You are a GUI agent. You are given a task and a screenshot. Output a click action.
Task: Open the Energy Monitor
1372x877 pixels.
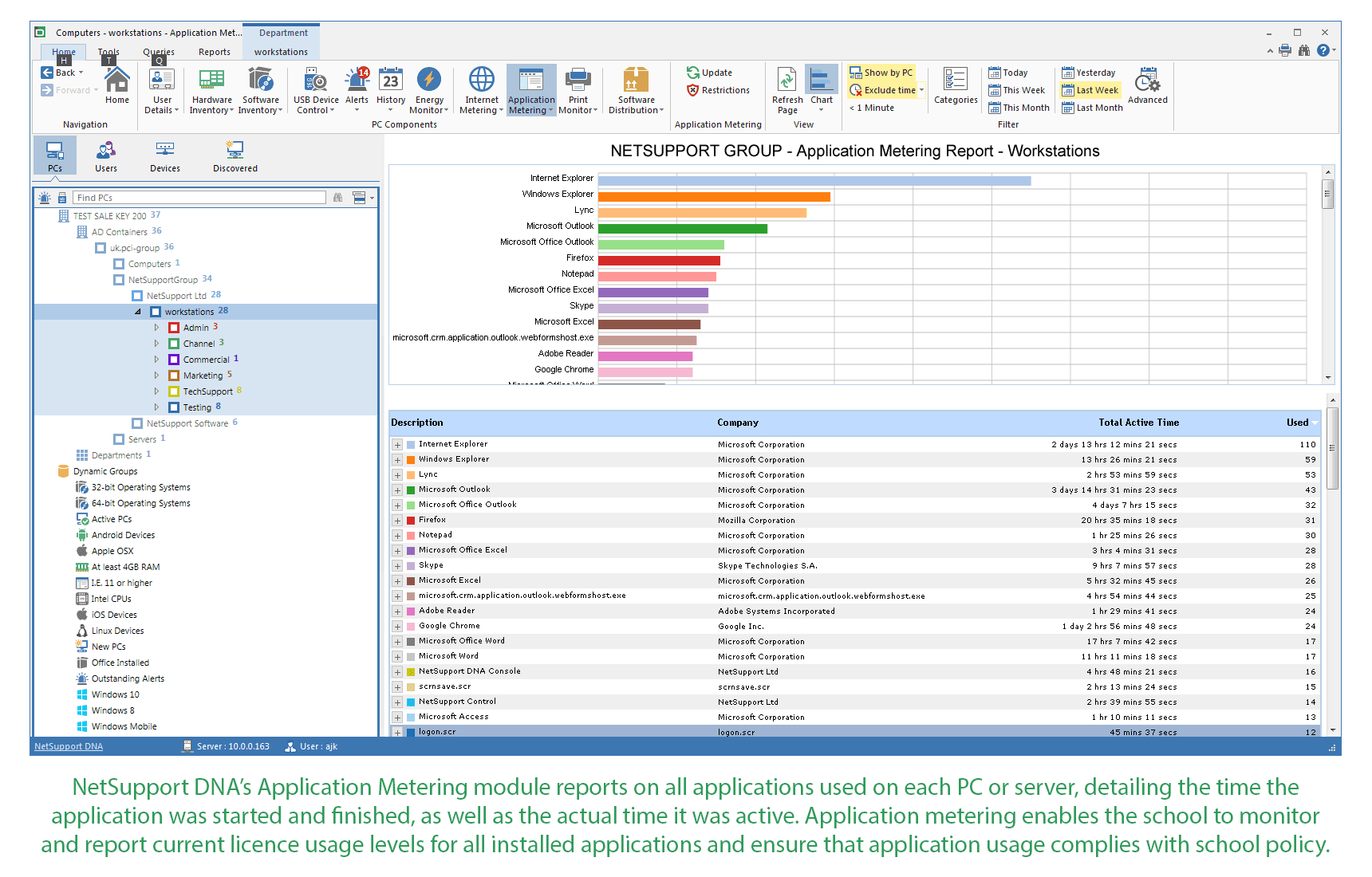click(x=429, y=89)
